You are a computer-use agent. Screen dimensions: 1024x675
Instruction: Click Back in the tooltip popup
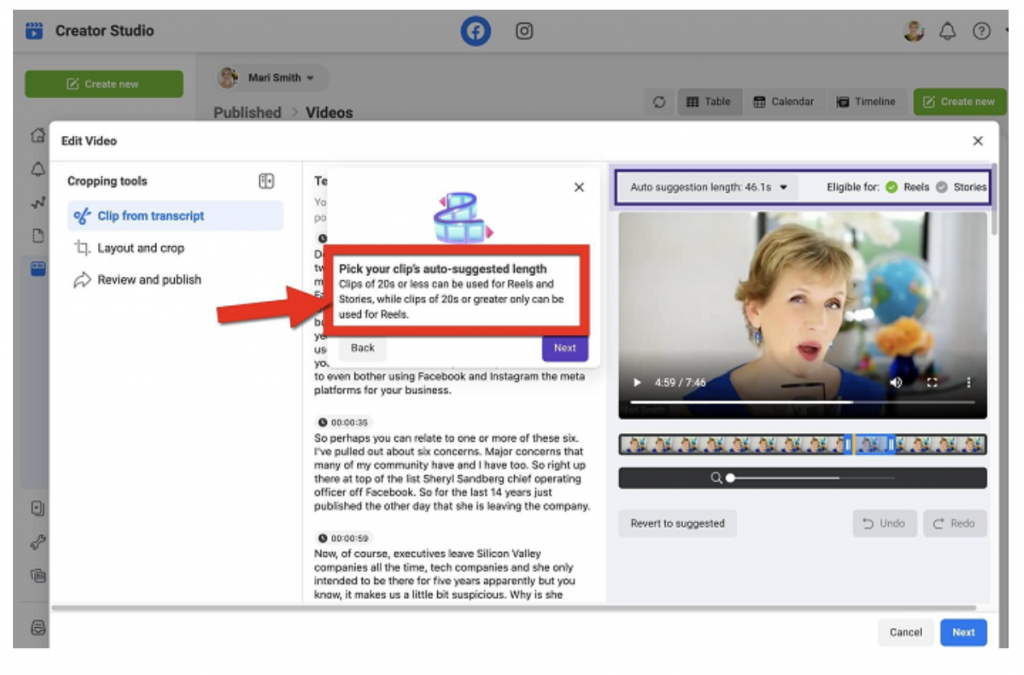coord(362,348)
